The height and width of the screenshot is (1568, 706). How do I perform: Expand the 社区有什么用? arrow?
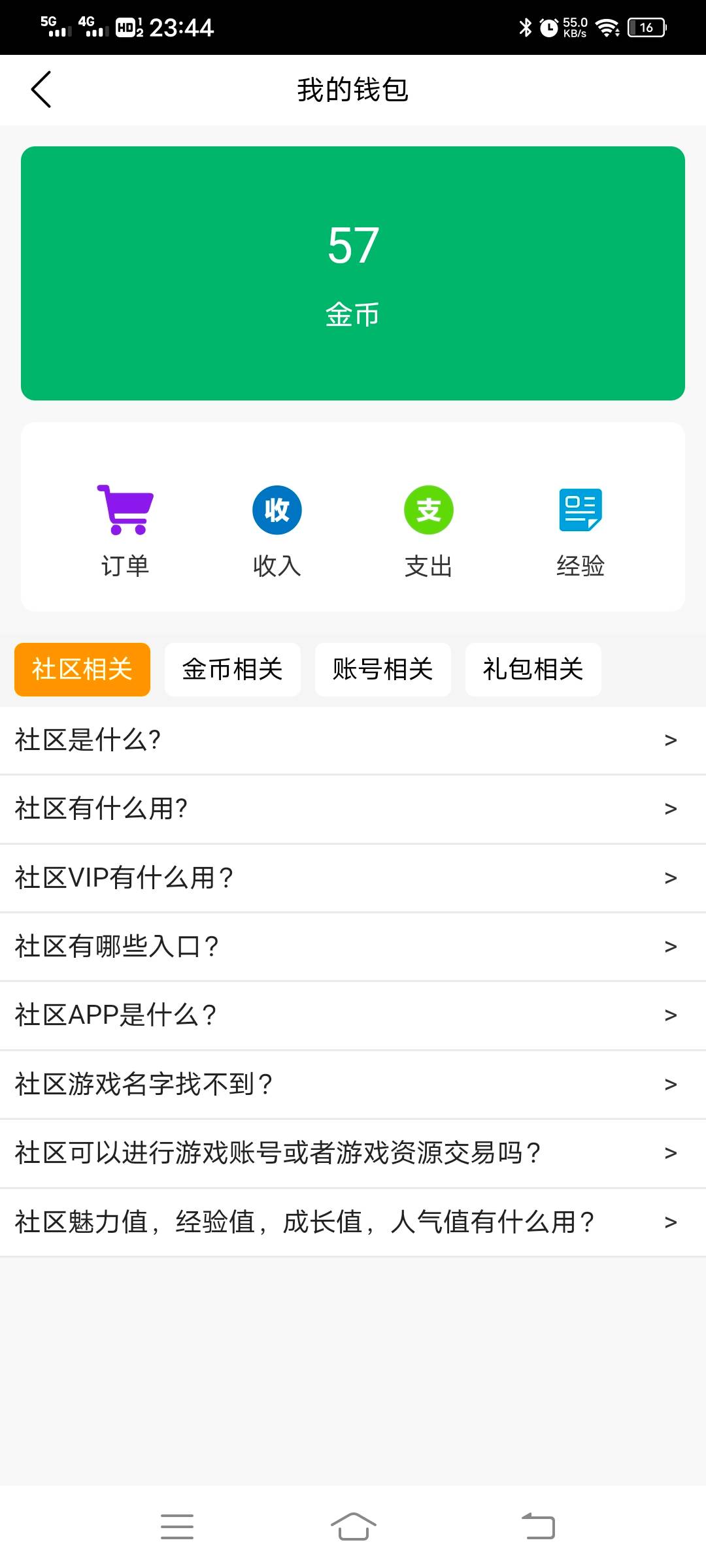click(x=670, y=809)
